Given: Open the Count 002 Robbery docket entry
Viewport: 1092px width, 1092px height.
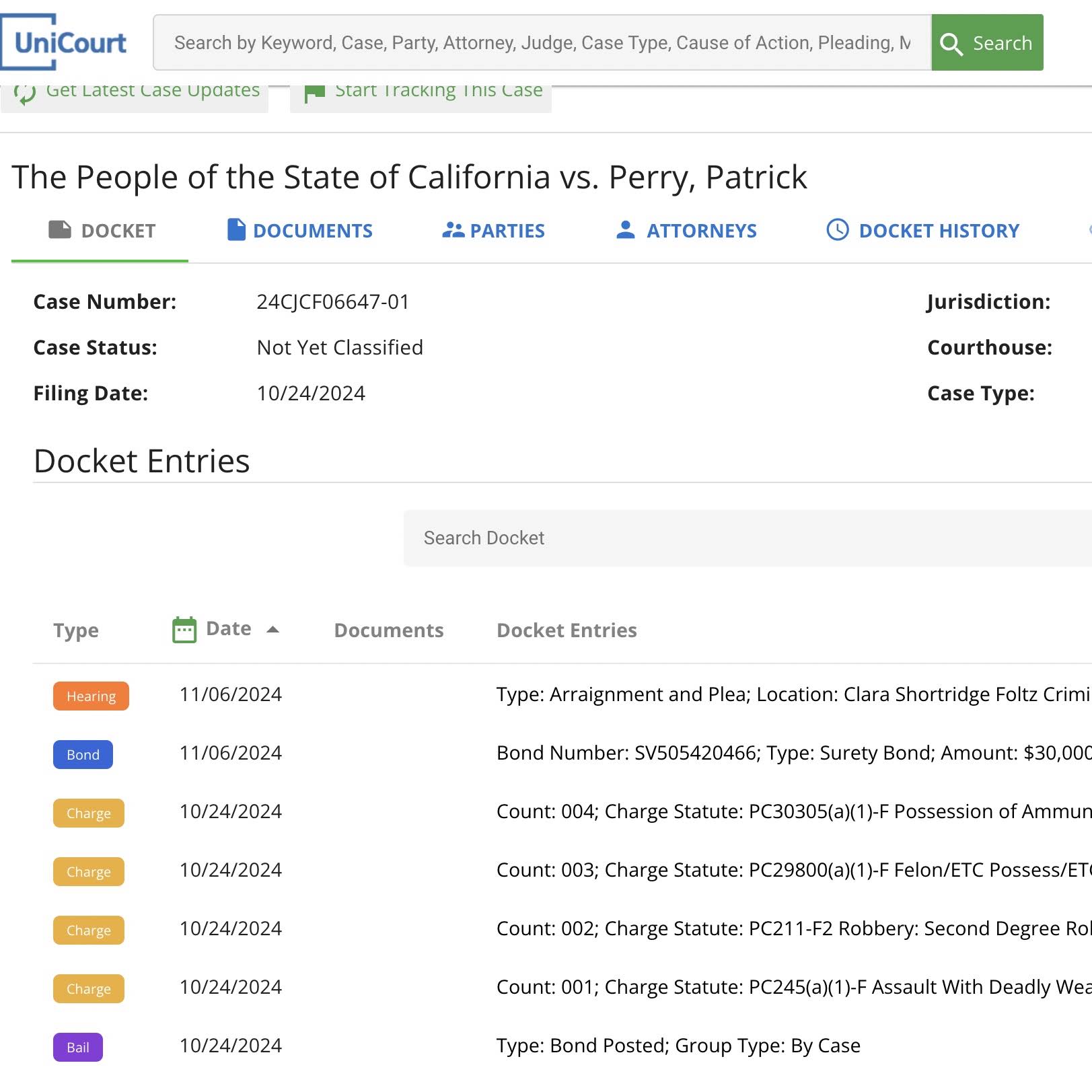Looking at the screenshot, I should point(793,929).
